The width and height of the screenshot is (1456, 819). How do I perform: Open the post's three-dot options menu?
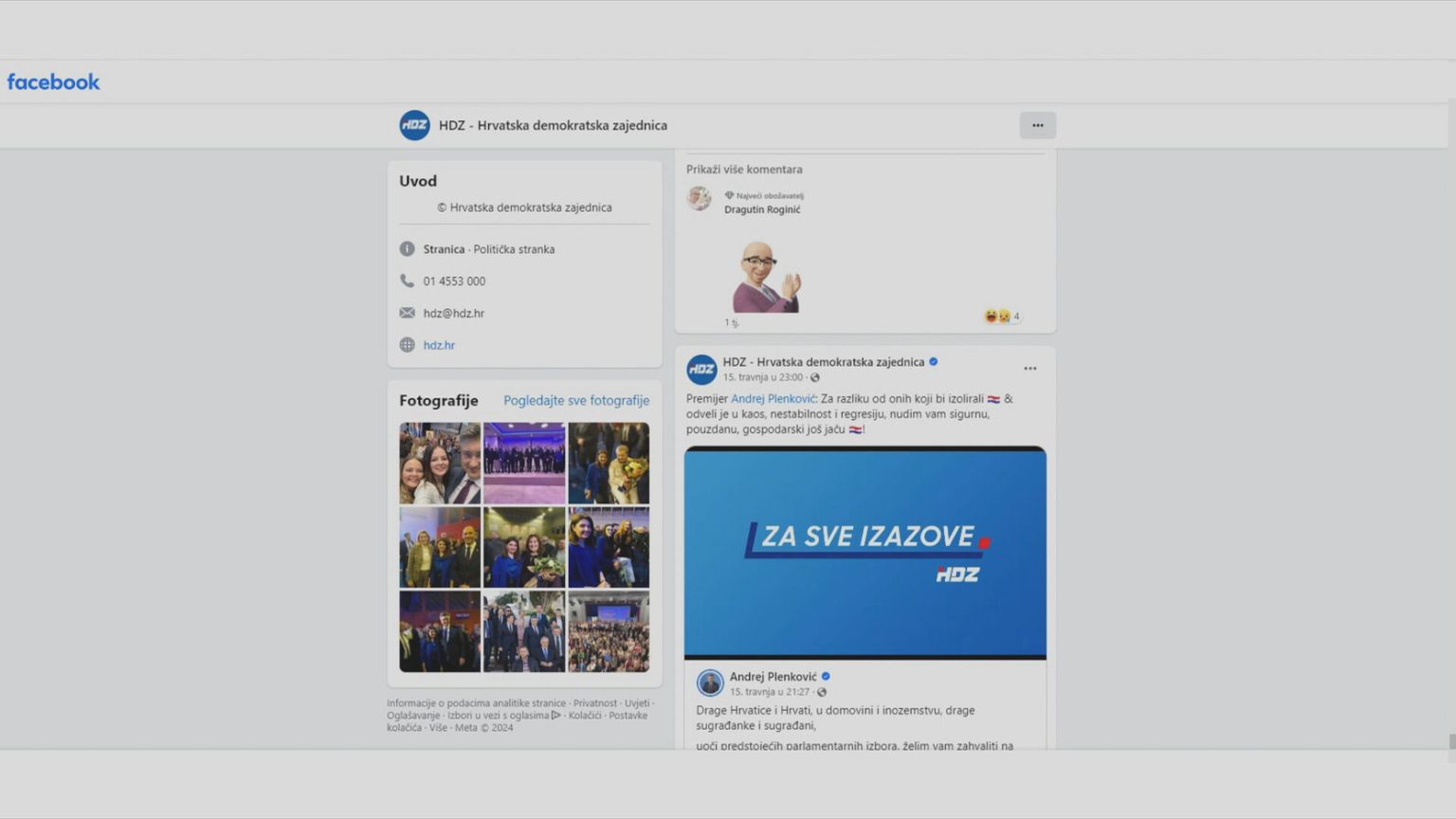point(1029,369)
